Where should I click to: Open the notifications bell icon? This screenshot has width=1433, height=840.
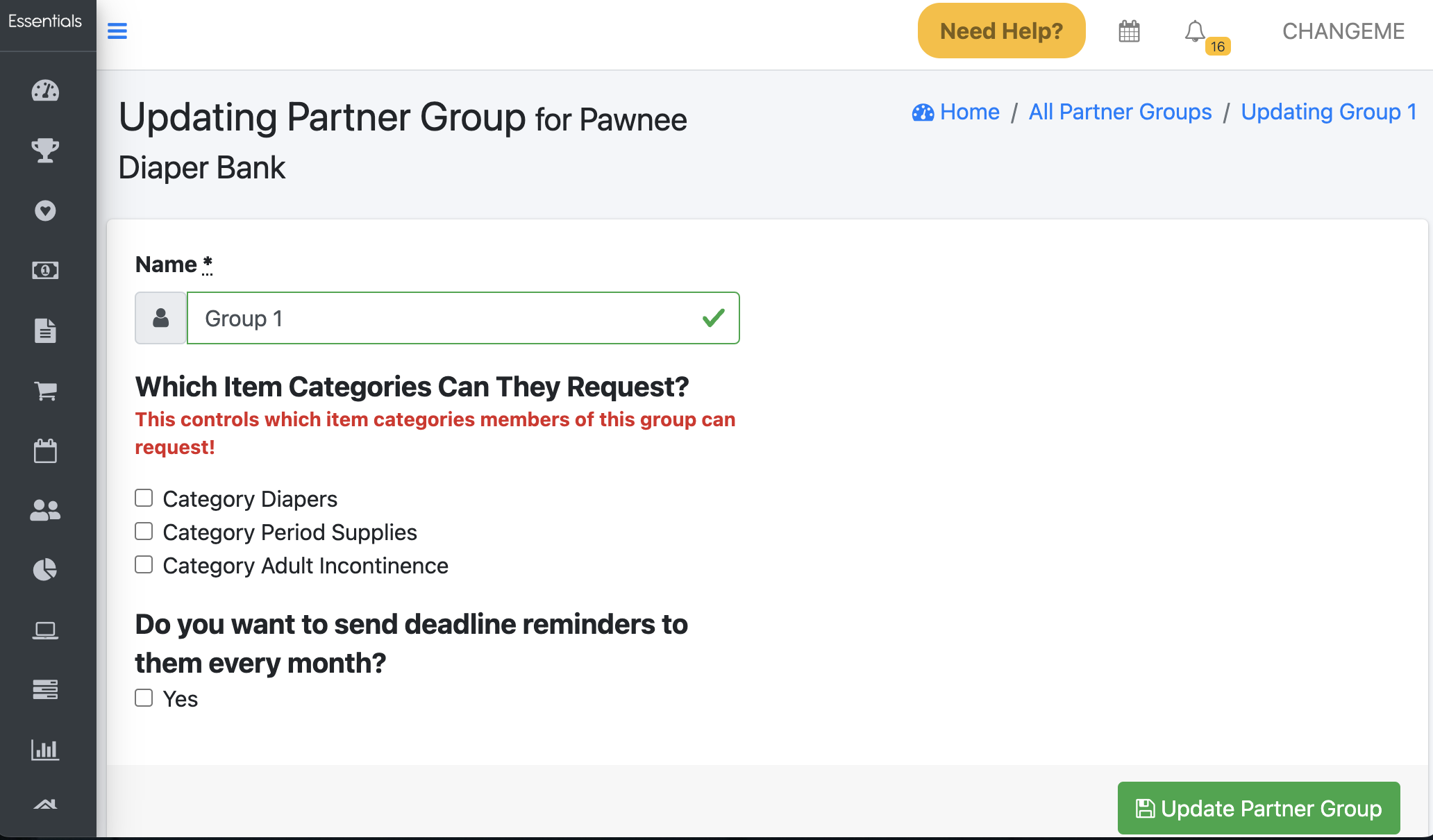tap(1195, 31)
